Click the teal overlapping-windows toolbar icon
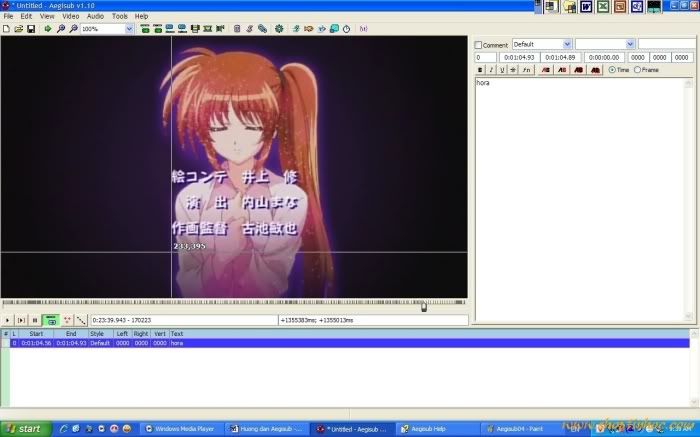This screenshot has height=437, width=700. pyautogui.click(x=334, y=29)
